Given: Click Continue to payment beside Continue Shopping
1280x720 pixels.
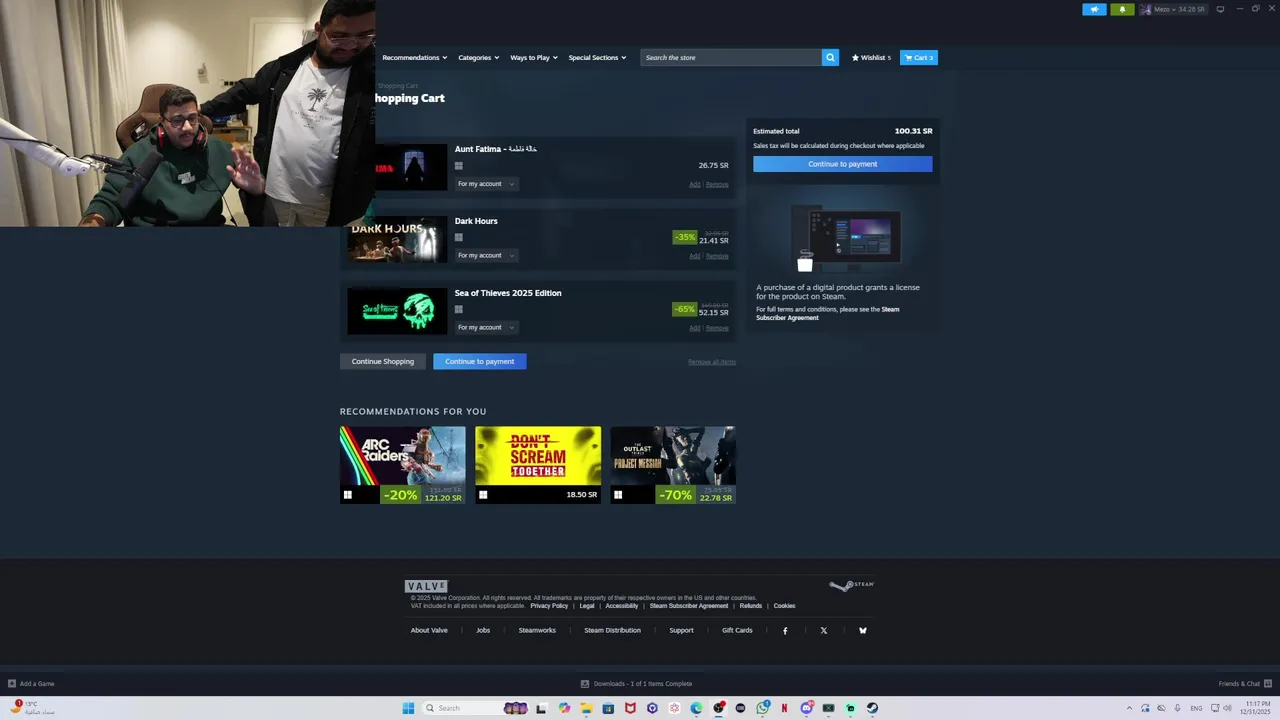Looking at the screenshot, I should point(480,361).
